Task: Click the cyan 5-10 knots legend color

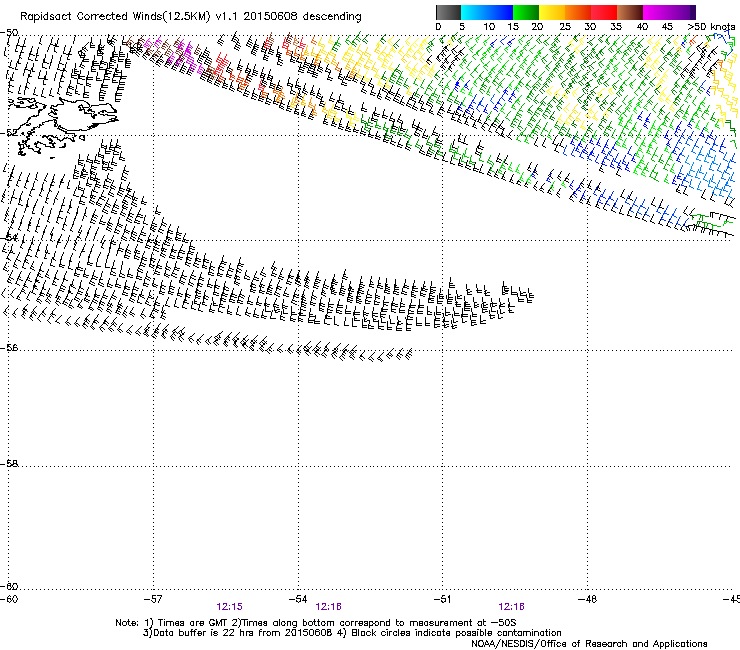Action: click(x=474, y=12)
